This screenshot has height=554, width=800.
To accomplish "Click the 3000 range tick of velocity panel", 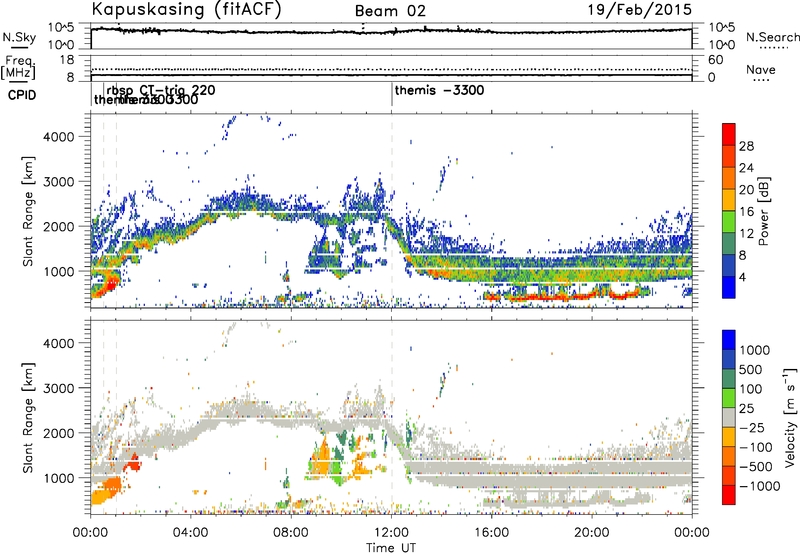I will [x=58, y=388].
